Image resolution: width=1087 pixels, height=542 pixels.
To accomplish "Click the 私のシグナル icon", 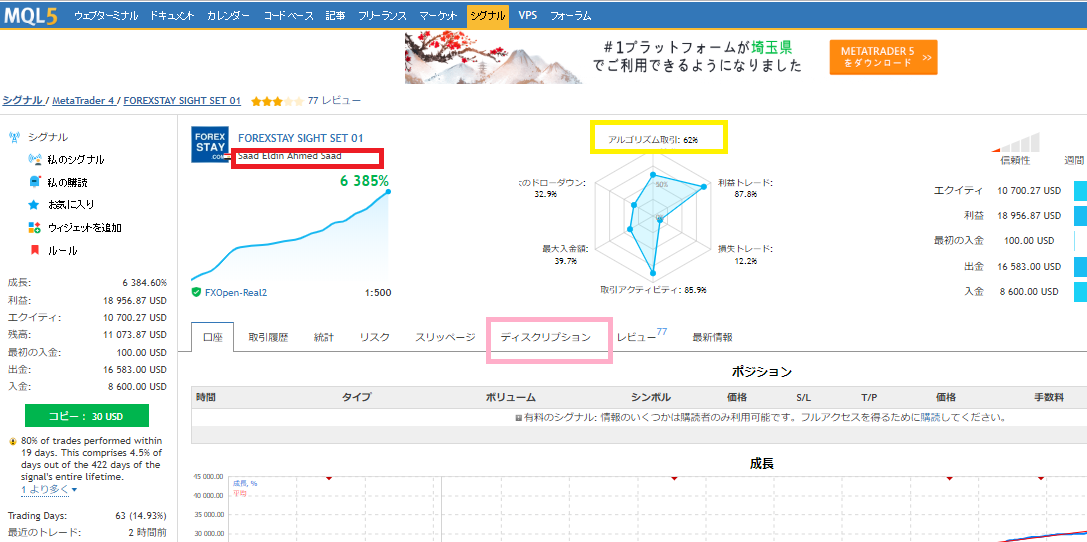I will click(35, 159).
